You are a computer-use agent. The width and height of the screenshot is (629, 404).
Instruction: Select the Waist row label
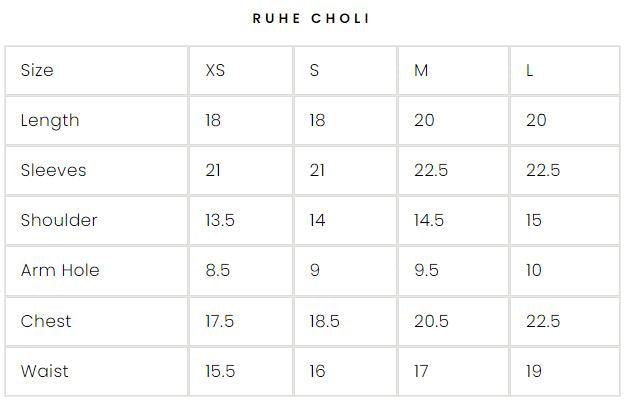click(45, 371)
